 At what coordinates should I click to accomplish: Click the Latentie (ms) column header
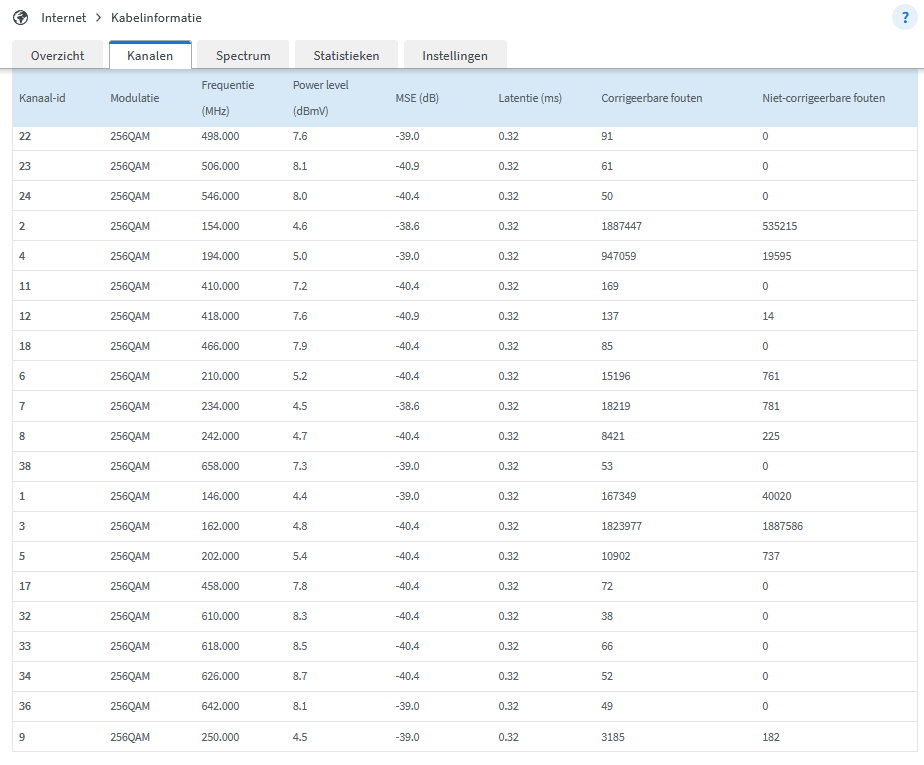(530, 98)
